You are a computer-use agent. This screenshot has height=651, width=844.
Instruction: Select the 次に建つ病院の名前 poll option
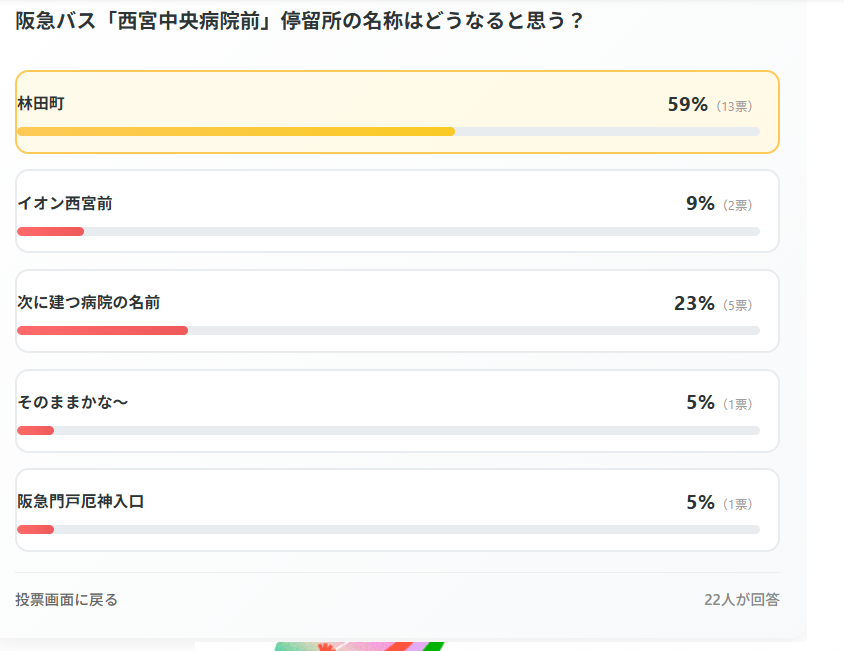(397, 311)
